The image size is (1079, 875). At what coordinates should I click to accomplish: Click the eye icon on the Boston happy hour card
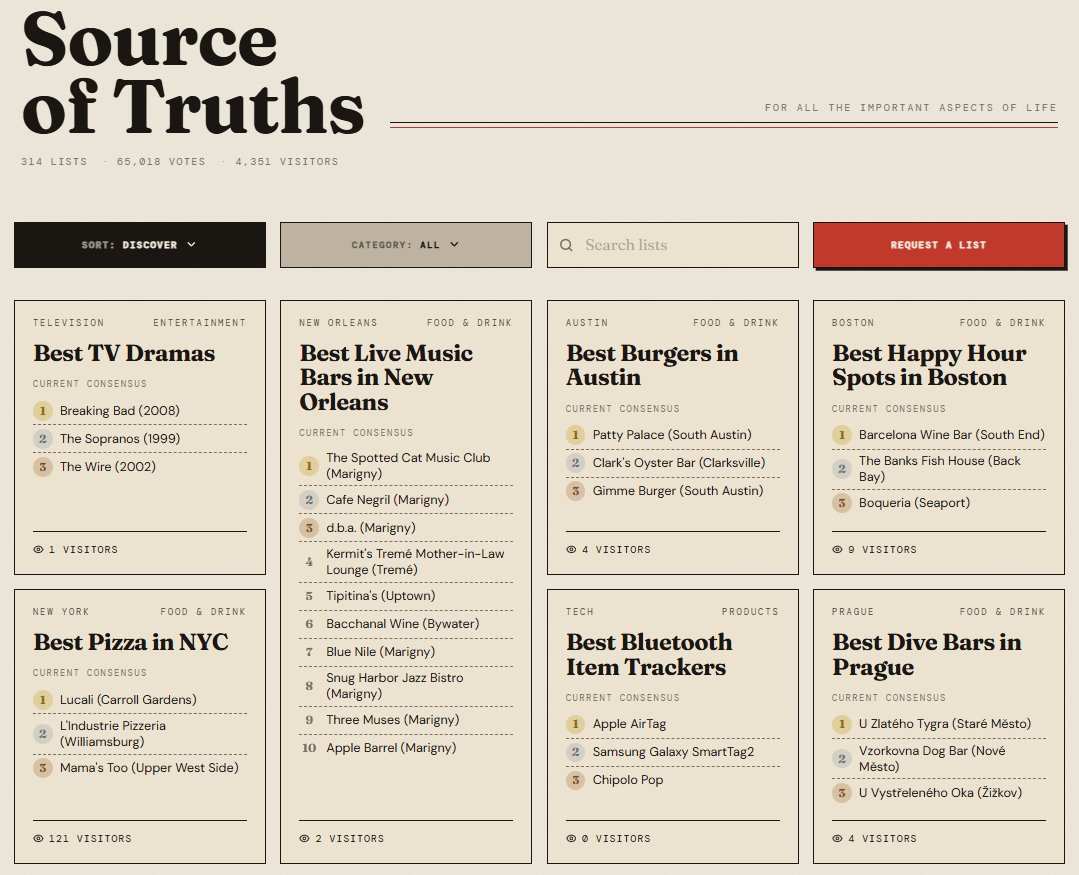point(837,550)
